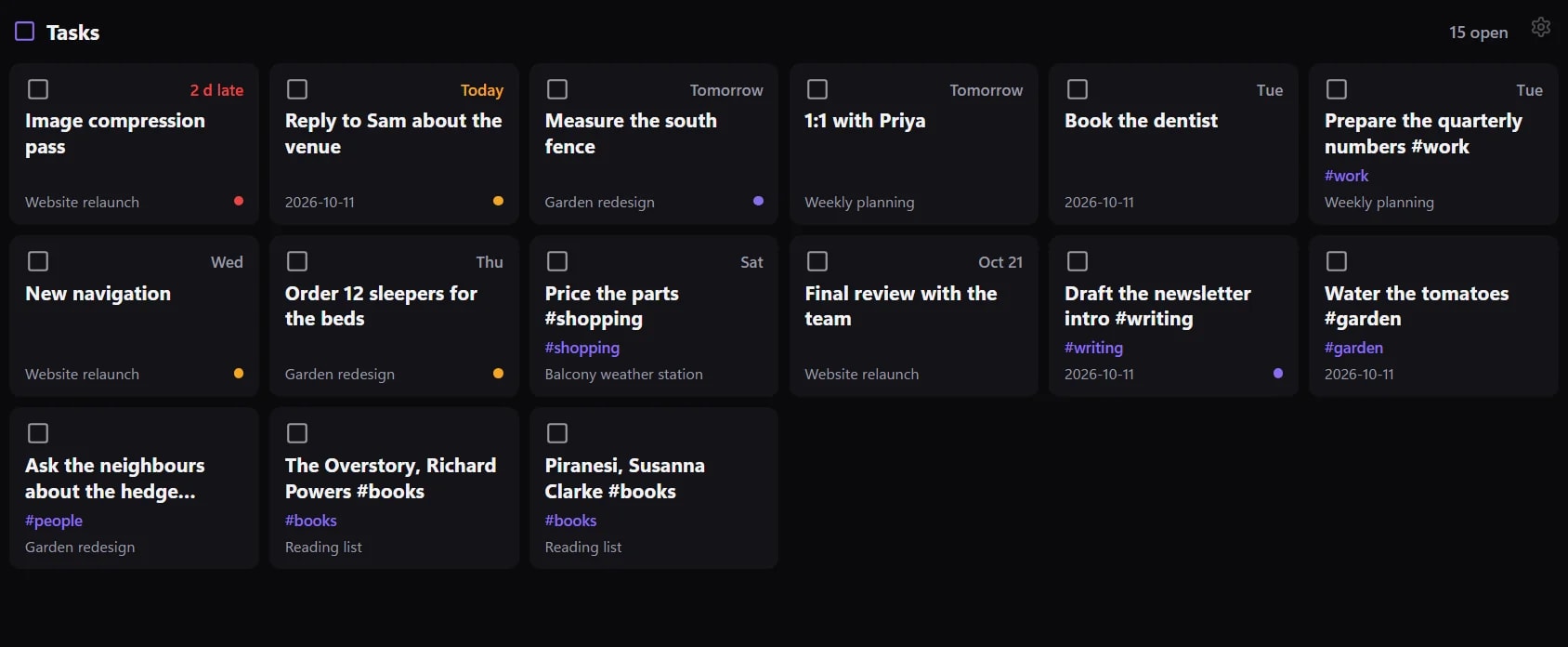Open #books tag under Piranesi
Screen dimensions: 1568x647
[570, 521]
